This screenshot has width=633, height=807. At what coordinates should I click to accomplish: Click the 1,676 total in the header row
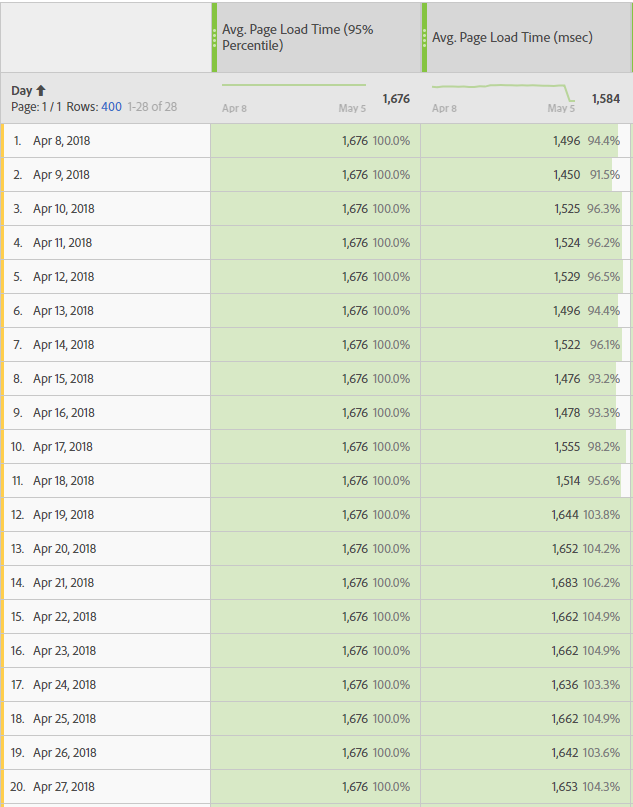396,98
